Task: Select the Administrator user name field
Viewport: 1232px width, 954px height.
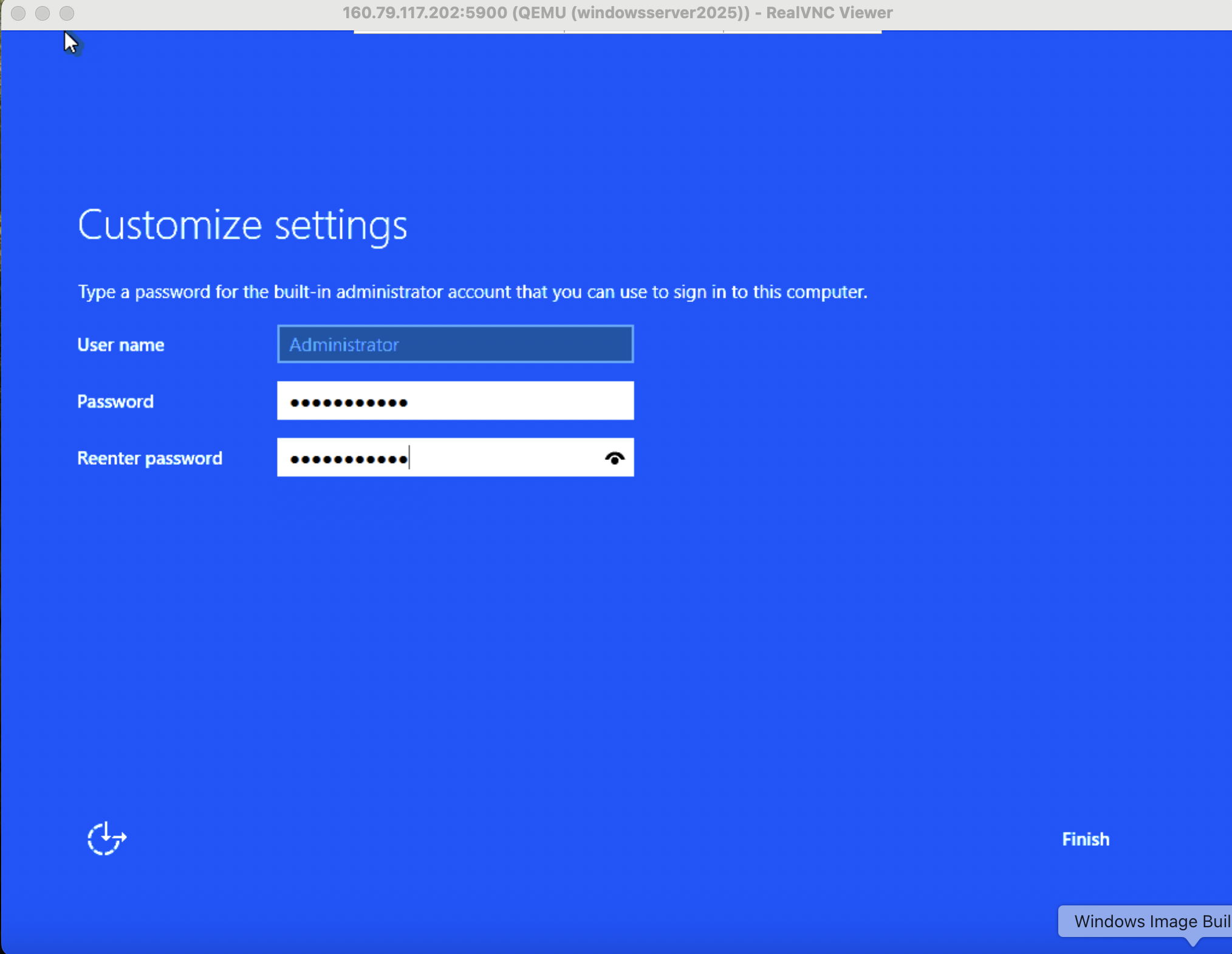Action: 454,344
